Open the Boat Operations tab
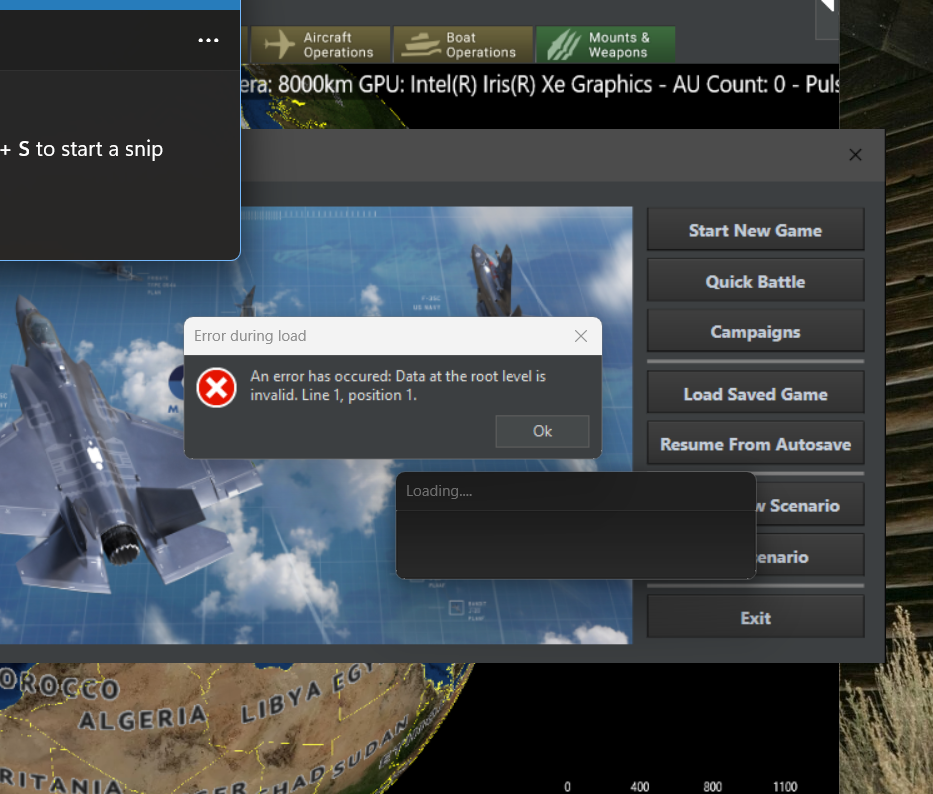 click(463, 45)
